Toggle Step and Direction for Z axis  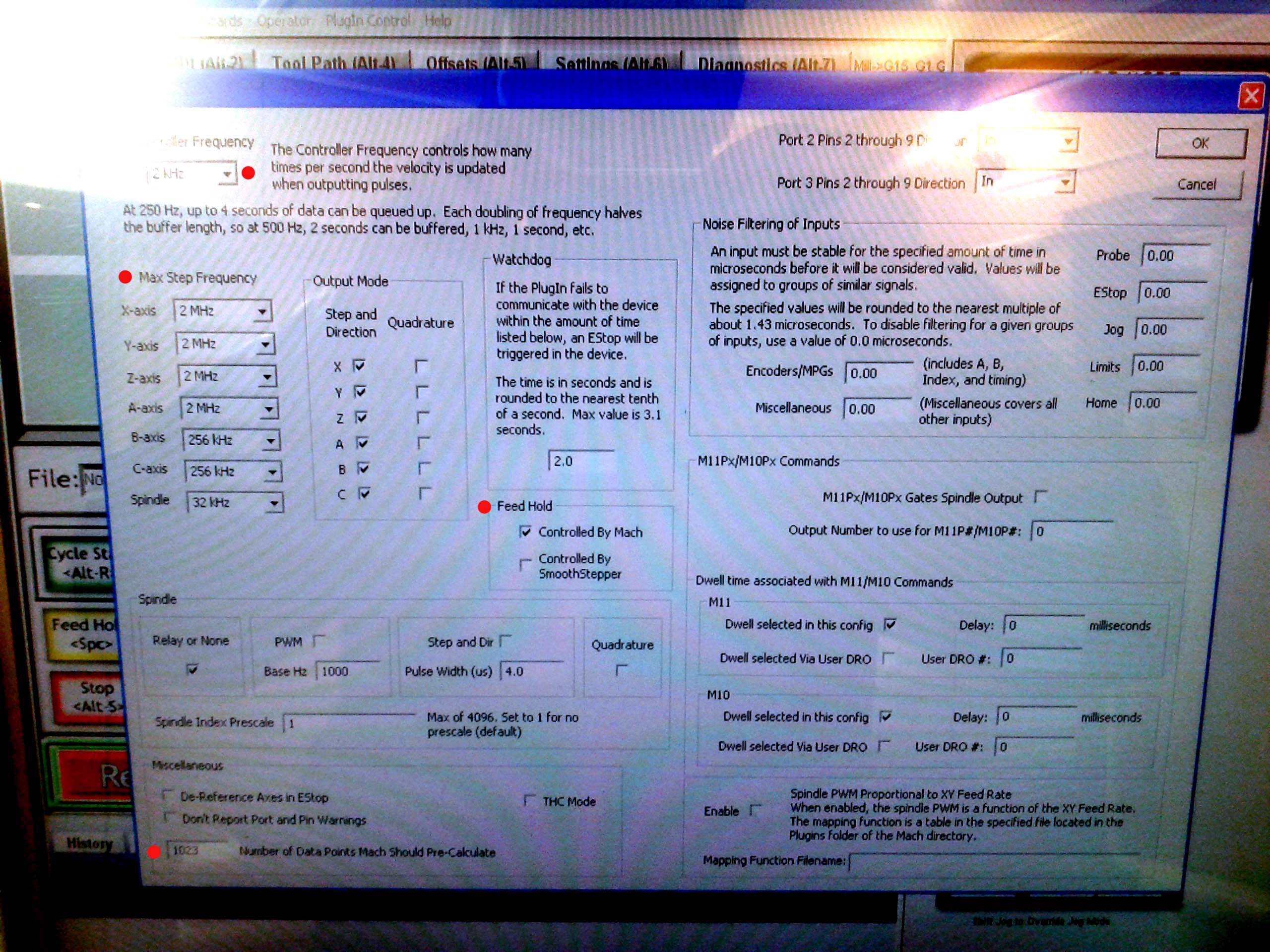(x=361, y=417)
